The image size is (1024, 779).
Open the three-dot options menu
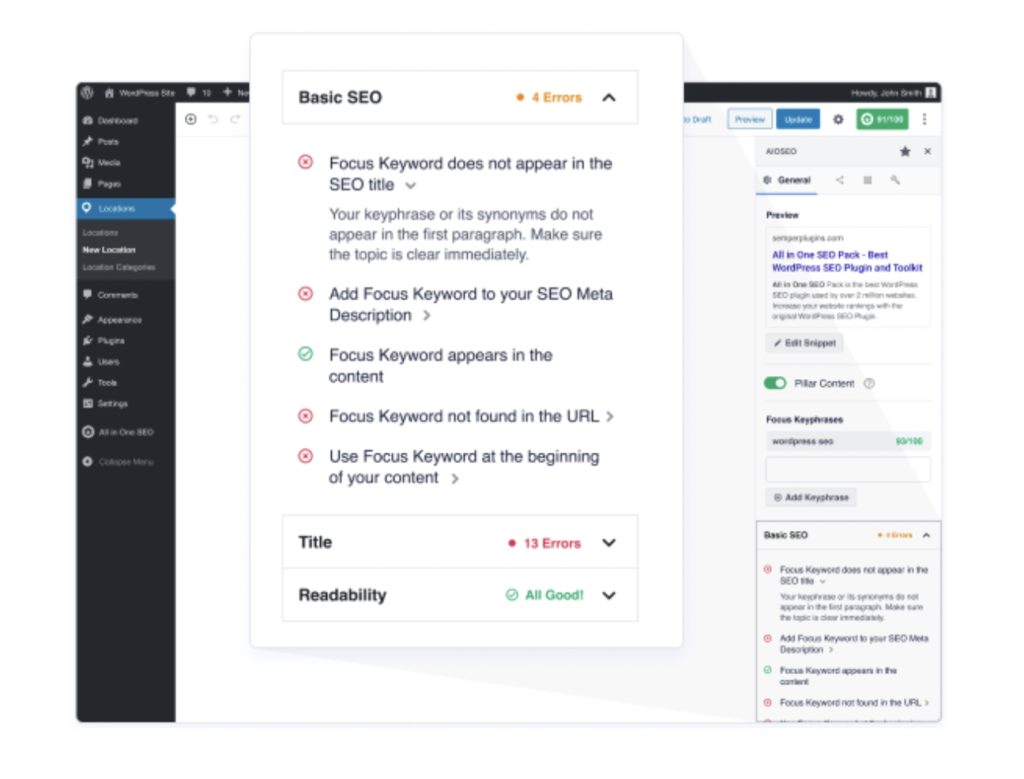pyautogui.click(x=924, y=119)
